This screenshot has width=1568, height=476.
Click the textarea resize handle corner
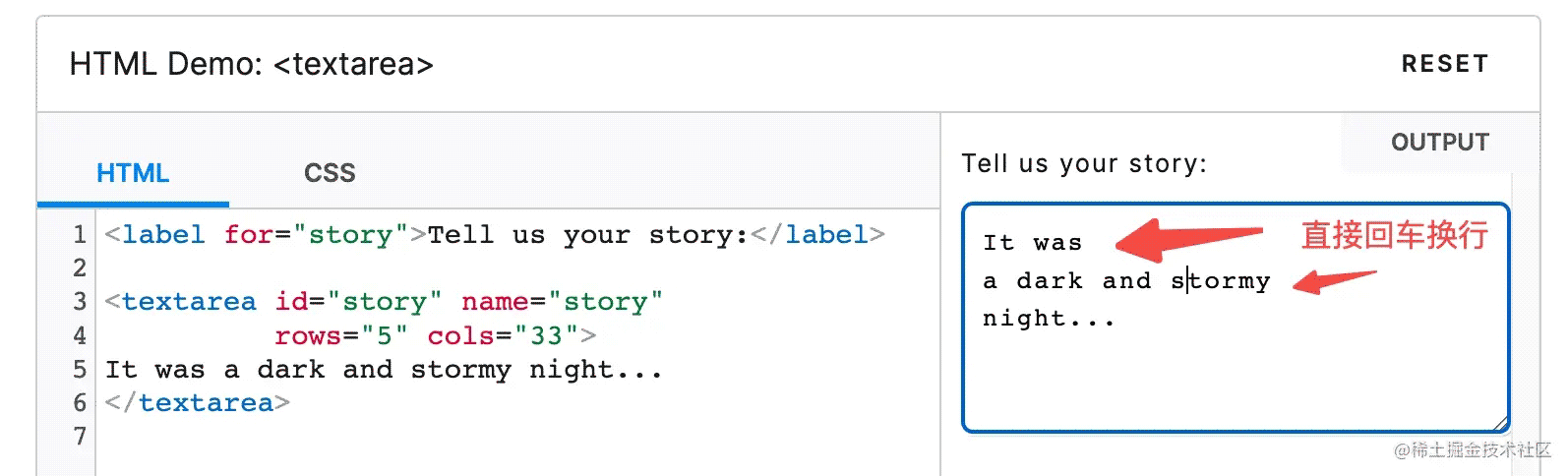(1499, 424)
